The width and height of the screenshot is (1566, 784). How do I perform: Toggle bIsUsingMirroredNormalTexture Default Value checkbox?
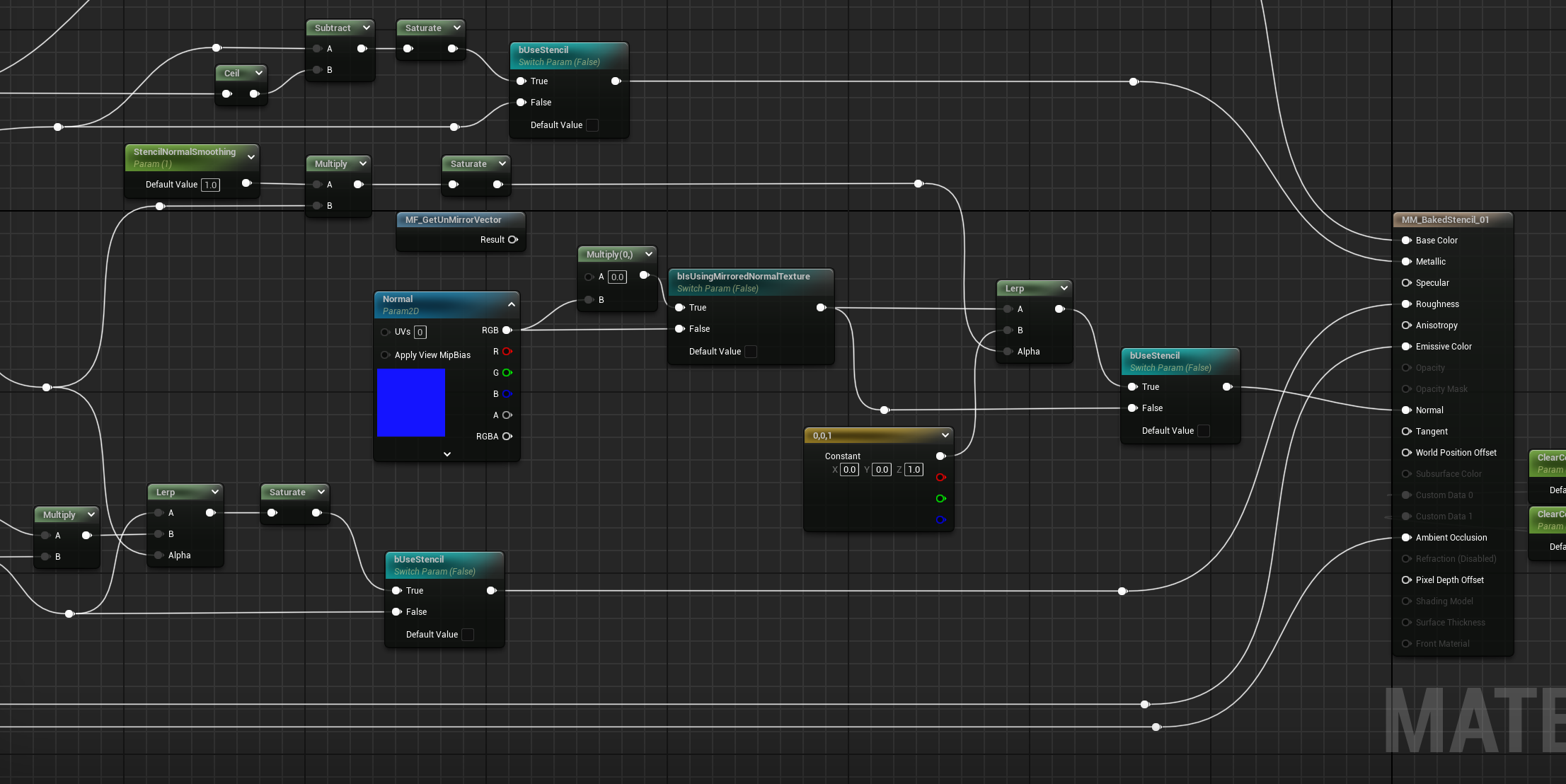pos(751,352)
